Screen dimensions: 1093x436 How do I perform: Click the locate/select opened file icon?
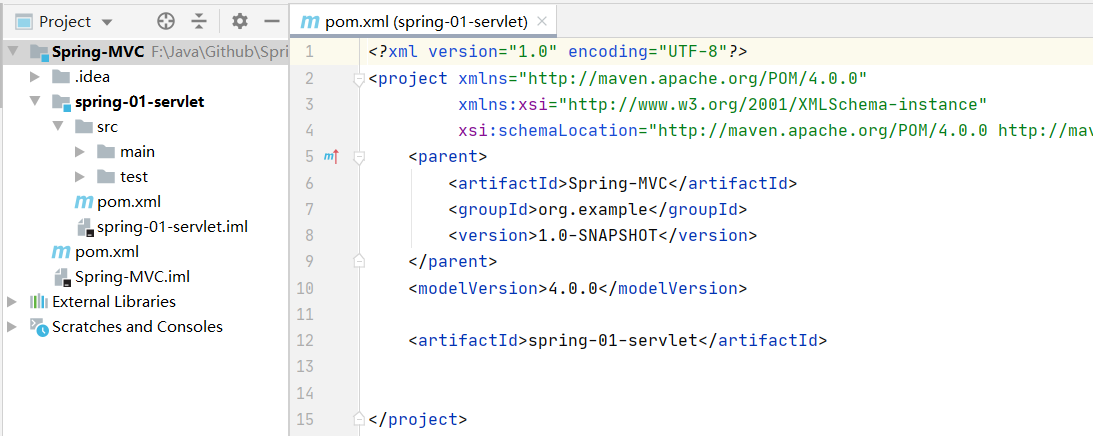point(166,21)
